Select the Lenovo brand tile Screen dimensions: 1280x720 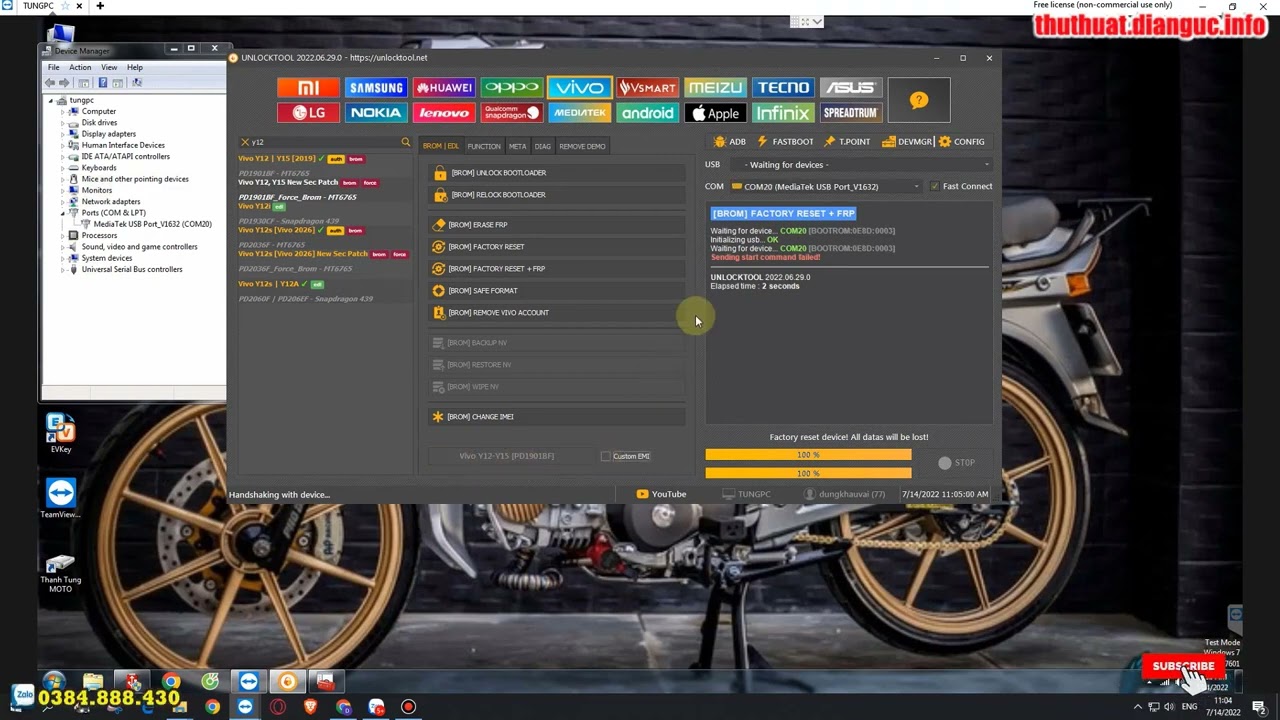pyautogui.click(x=444, y=113)
